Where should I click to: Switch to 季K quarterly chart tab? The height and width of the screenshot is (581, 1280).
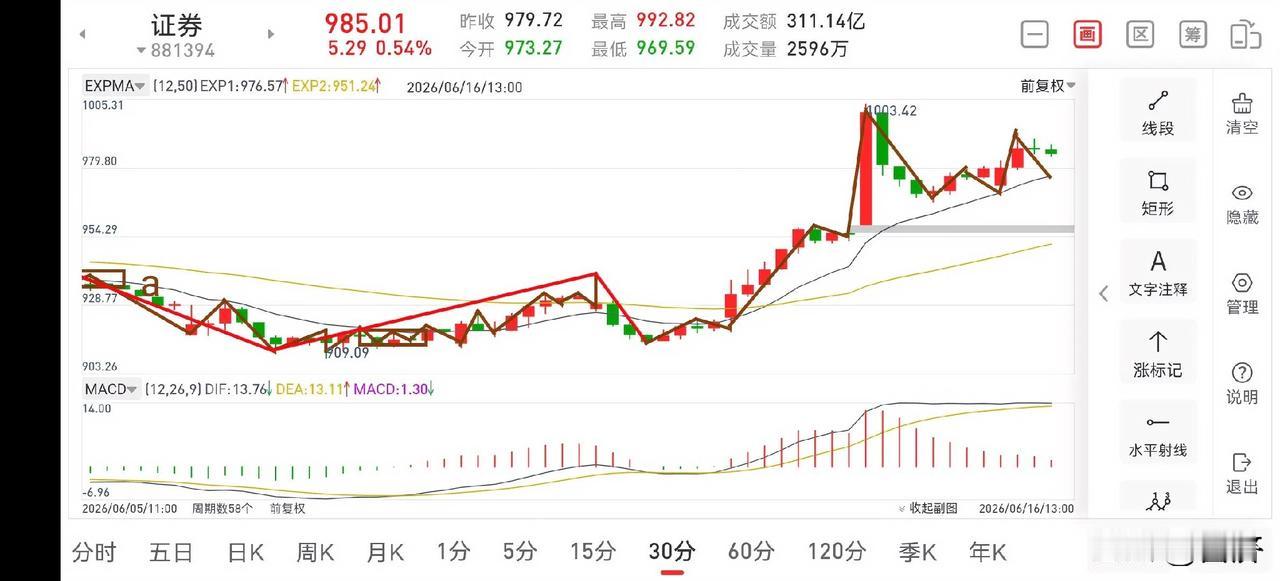click(x=917, y=551)
